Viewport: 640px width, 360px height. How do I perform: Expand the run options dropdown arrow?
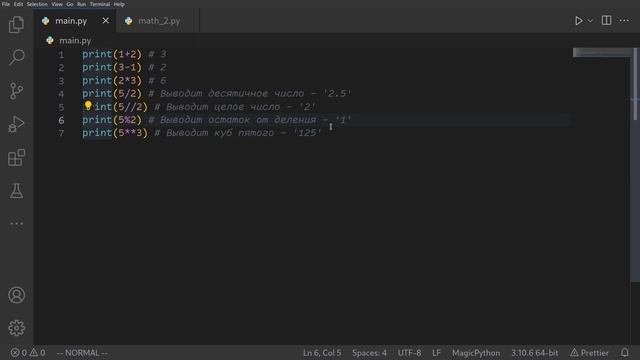coord(590,21)
